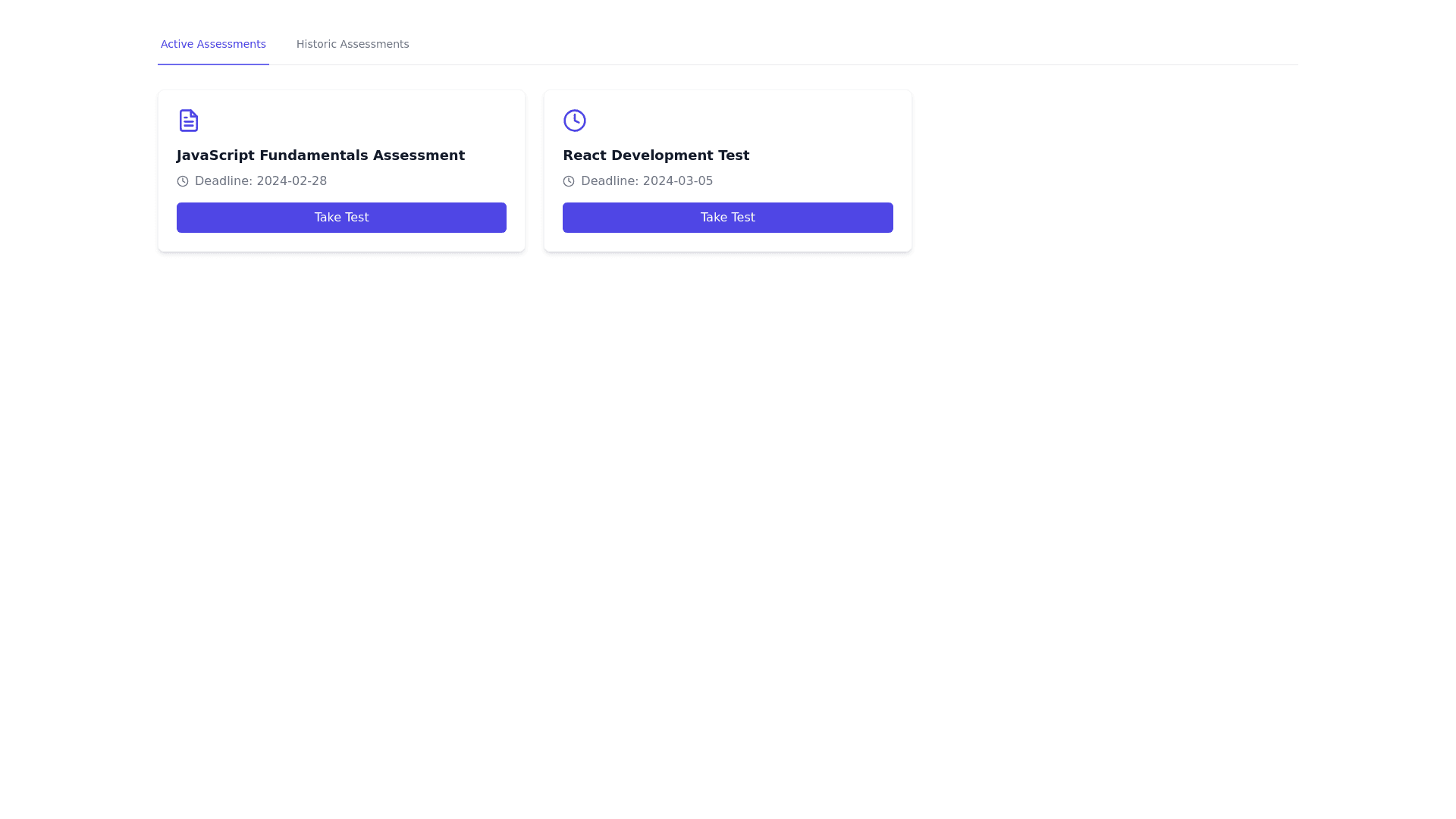The height and width of the screenshot is (819, 1456).
Task: Click the "Deadline:" label on React card
Action: tap(609, 181)
